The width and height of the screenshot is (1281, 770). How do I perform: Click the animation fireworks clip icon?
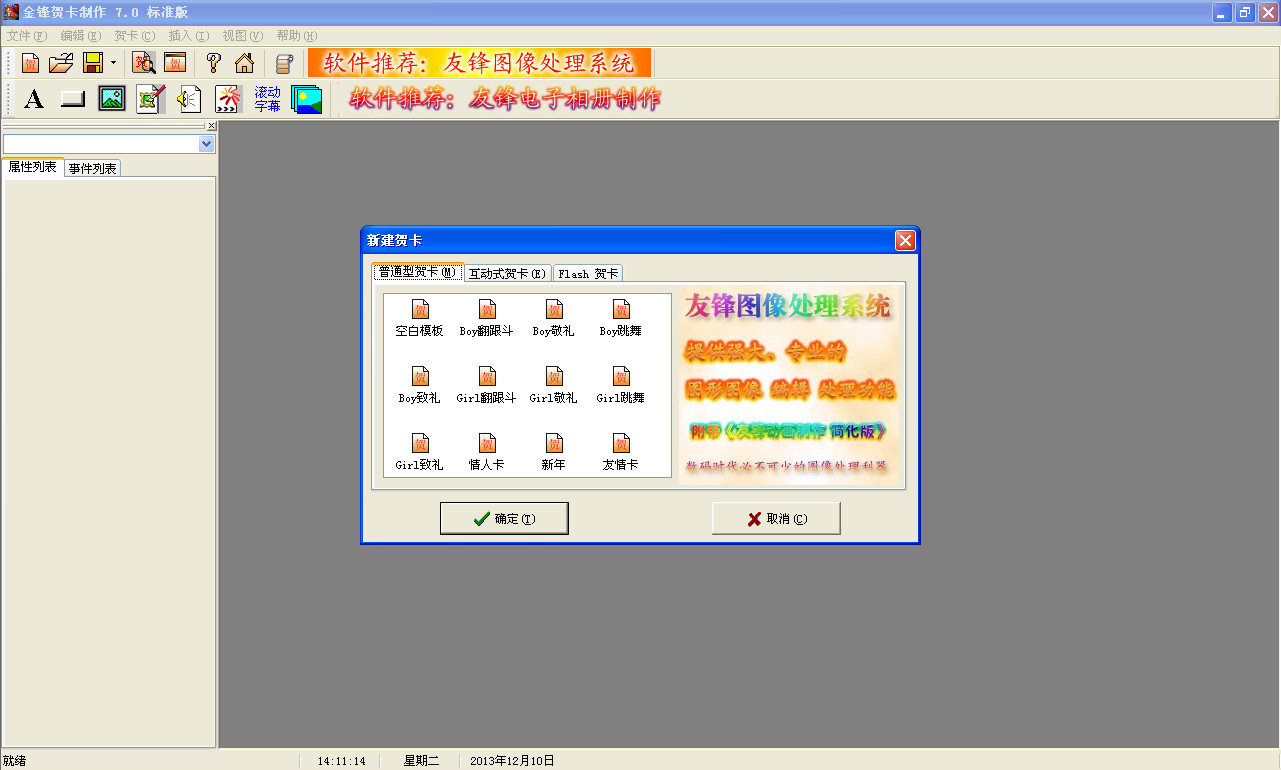229,99
